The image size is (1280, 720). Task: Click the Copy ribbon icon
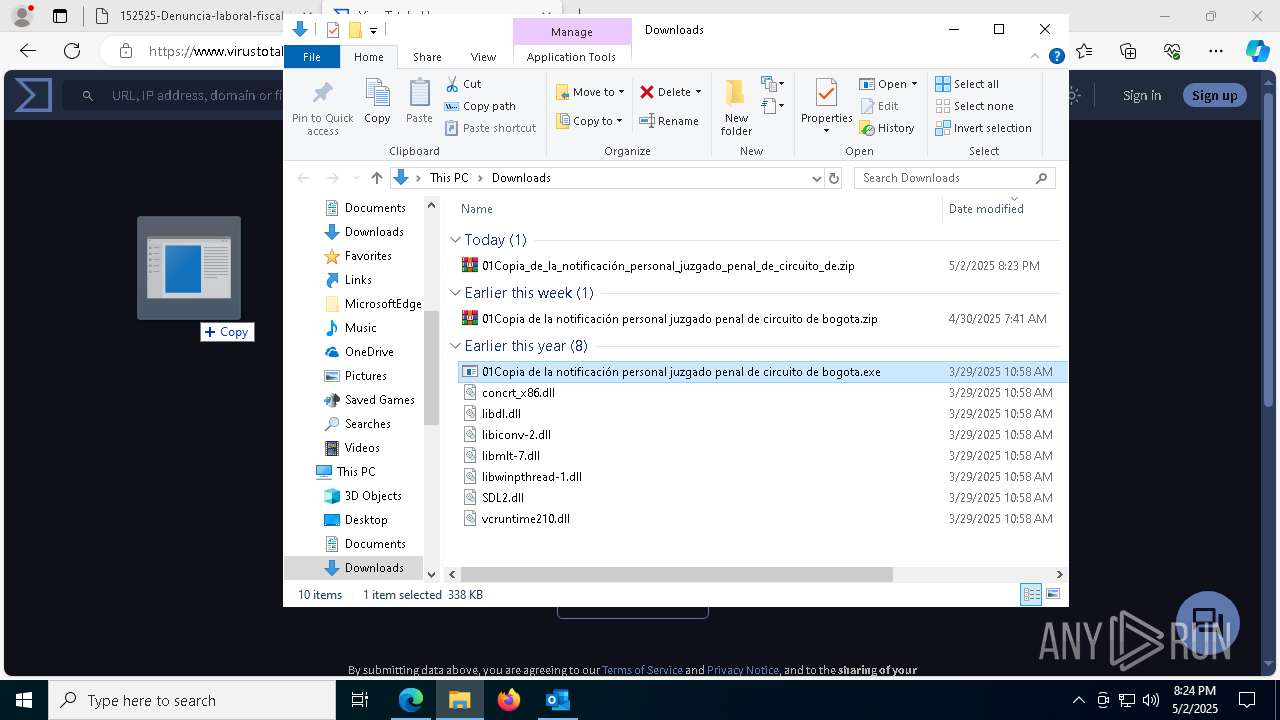point(377,94)
